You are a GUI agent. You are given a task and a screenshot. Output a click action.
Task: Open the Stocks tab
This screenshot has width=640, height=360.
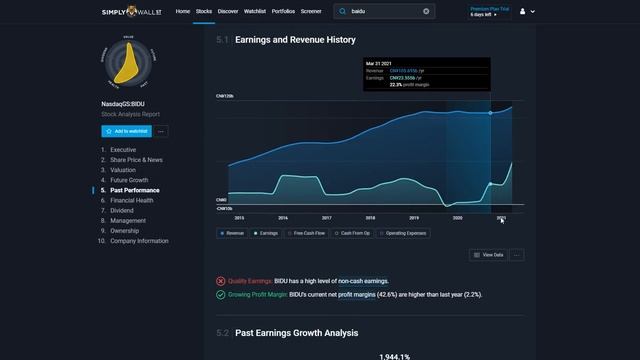click(x=204, y=11)
